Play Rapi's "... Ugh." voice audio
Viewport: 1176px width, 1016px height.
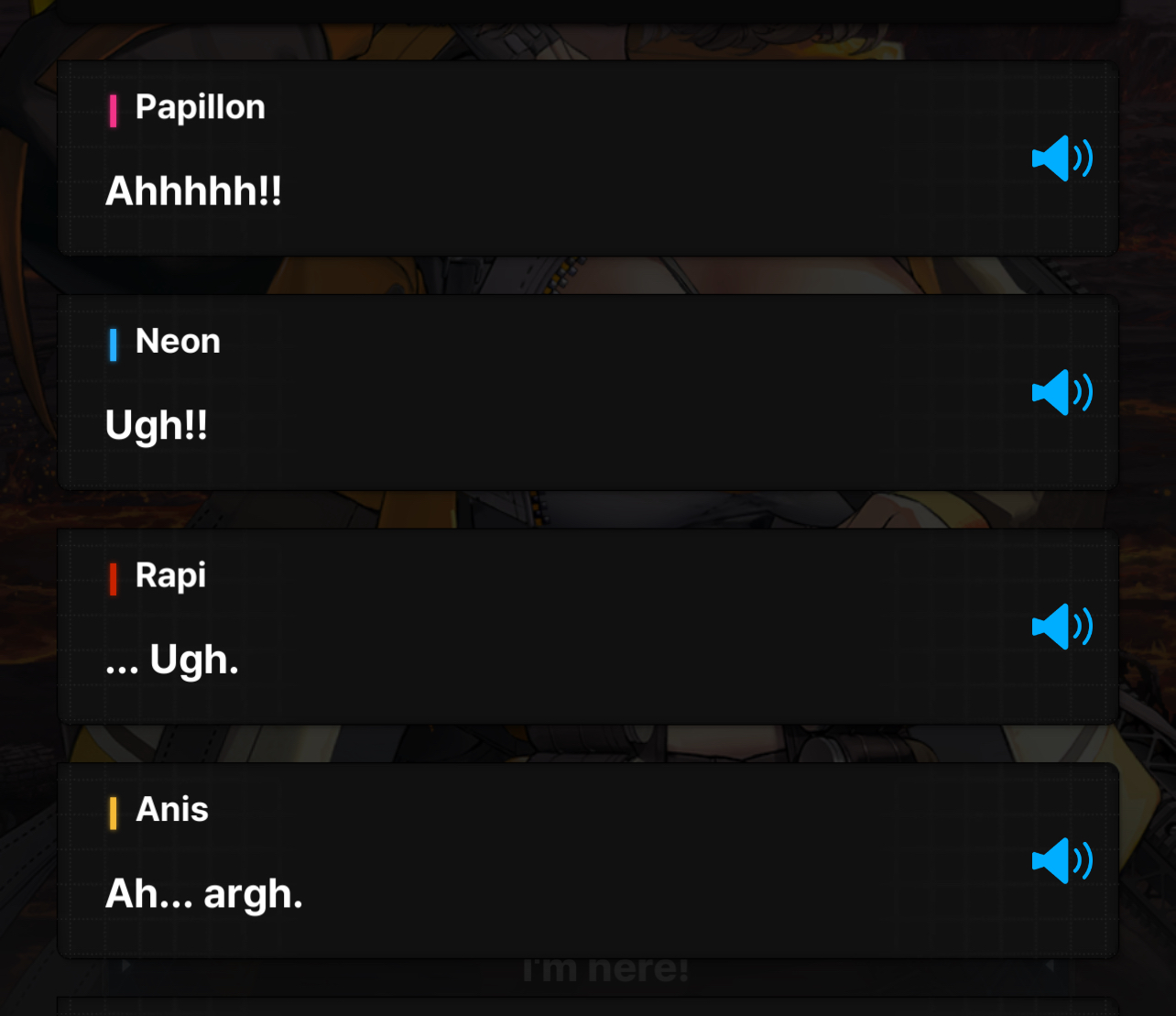(1062, 627)
